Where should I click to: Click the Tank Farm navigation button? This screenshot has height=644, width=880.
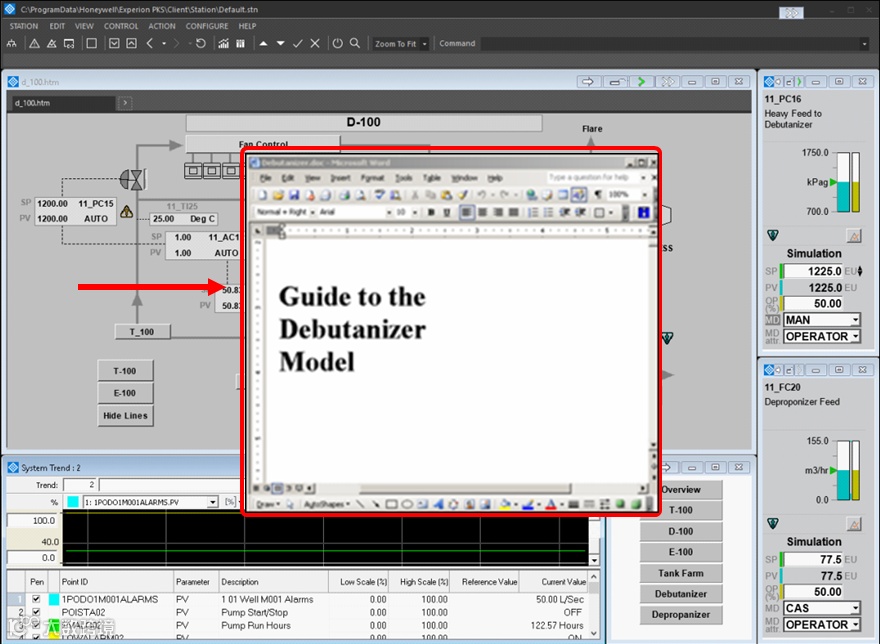point(681,573)
